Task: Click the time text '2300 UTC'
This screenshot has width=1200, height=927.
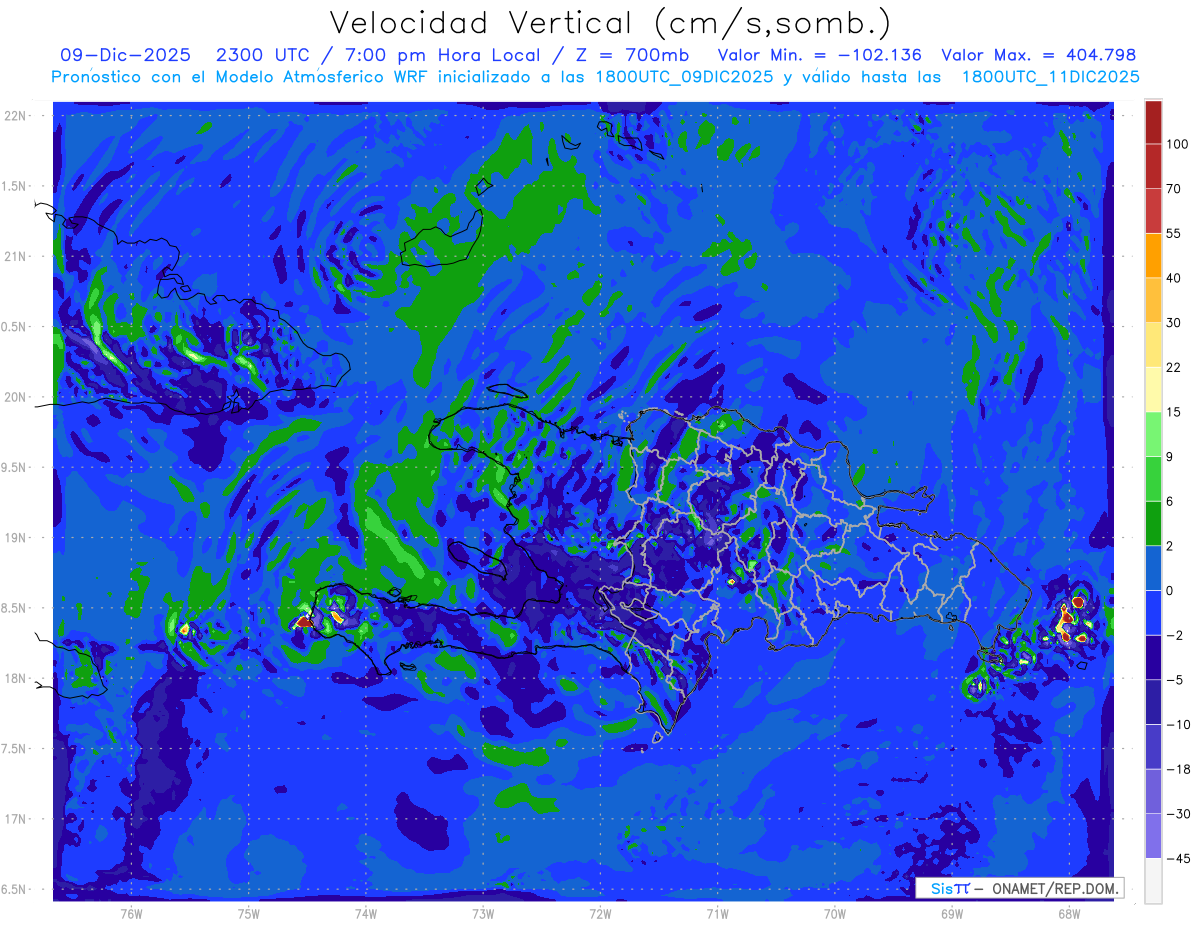Action: pyautogui.click(x=262, y=55)
